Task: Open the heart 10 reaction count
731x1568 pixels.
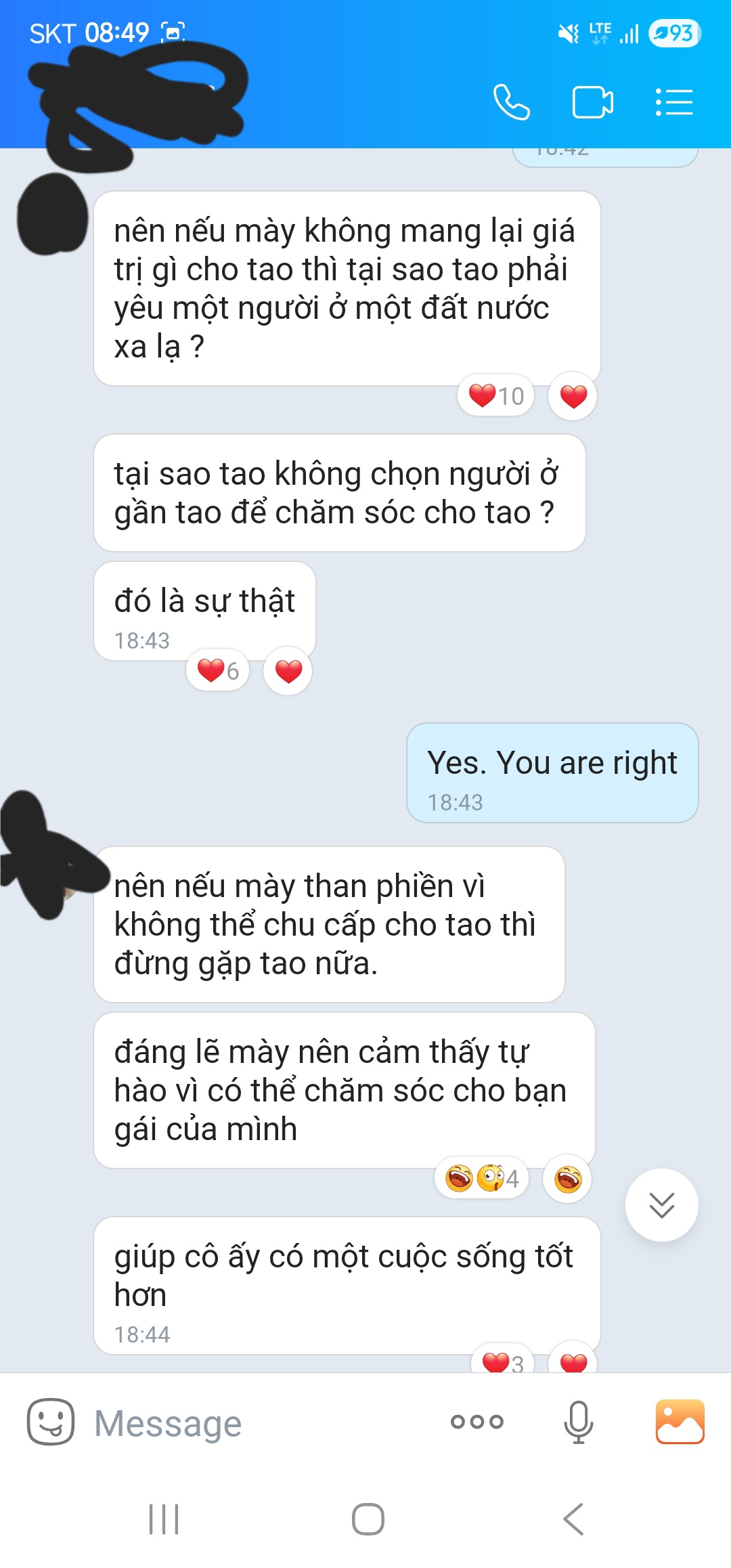Action: coord(496,395)
